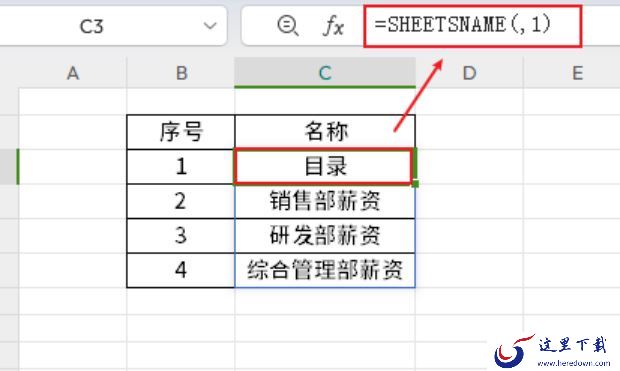Select column A header

[73, 73]
